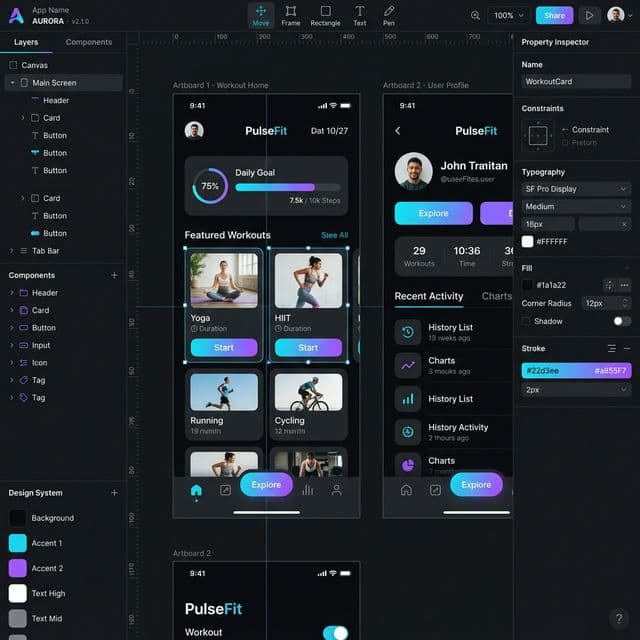
Task: Open the user avatar menu in toolbar
Action: click(620, 15)
